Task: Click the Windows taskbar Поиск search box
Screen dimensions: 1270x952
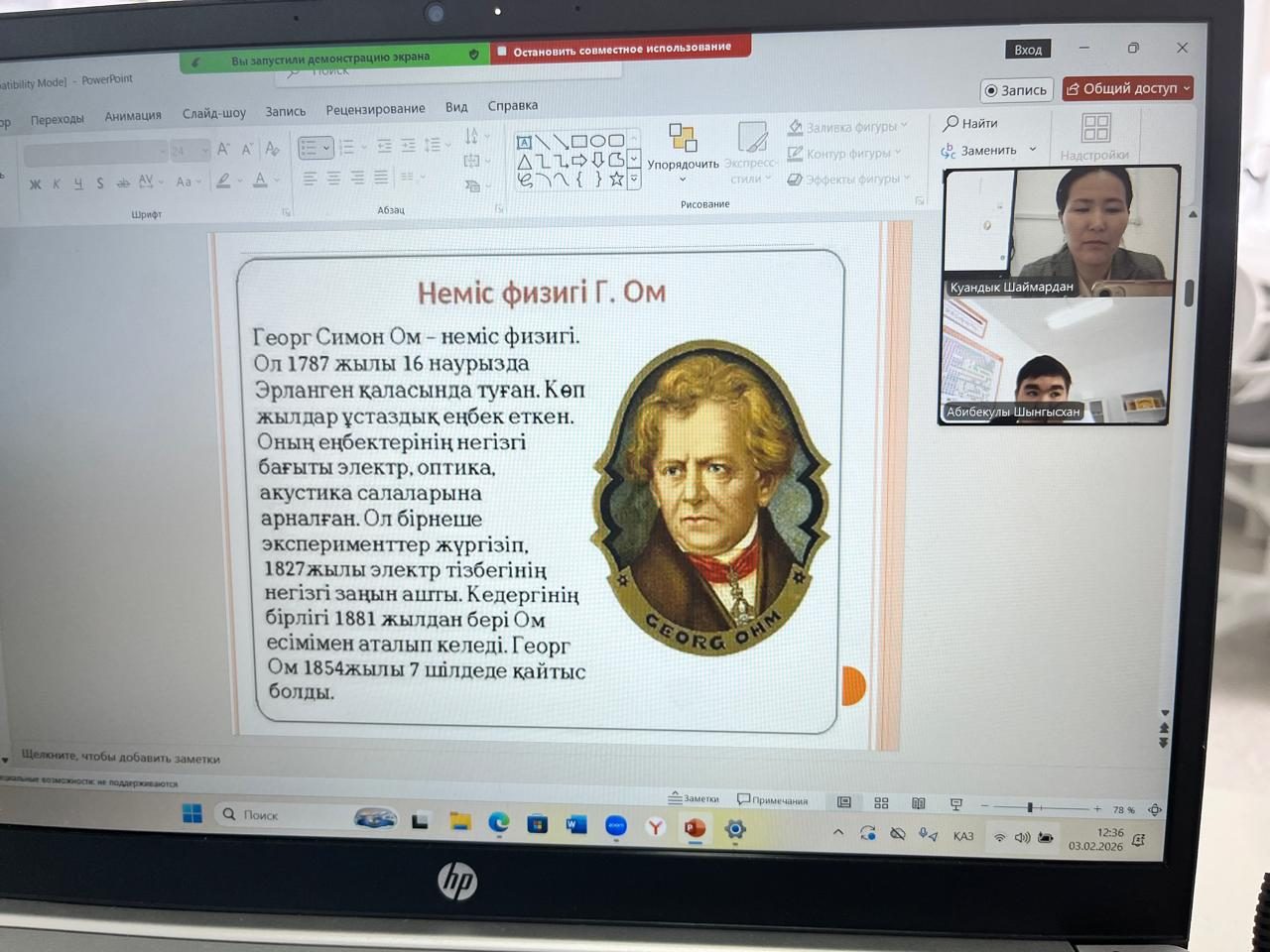Action: (x=283, y=814)
